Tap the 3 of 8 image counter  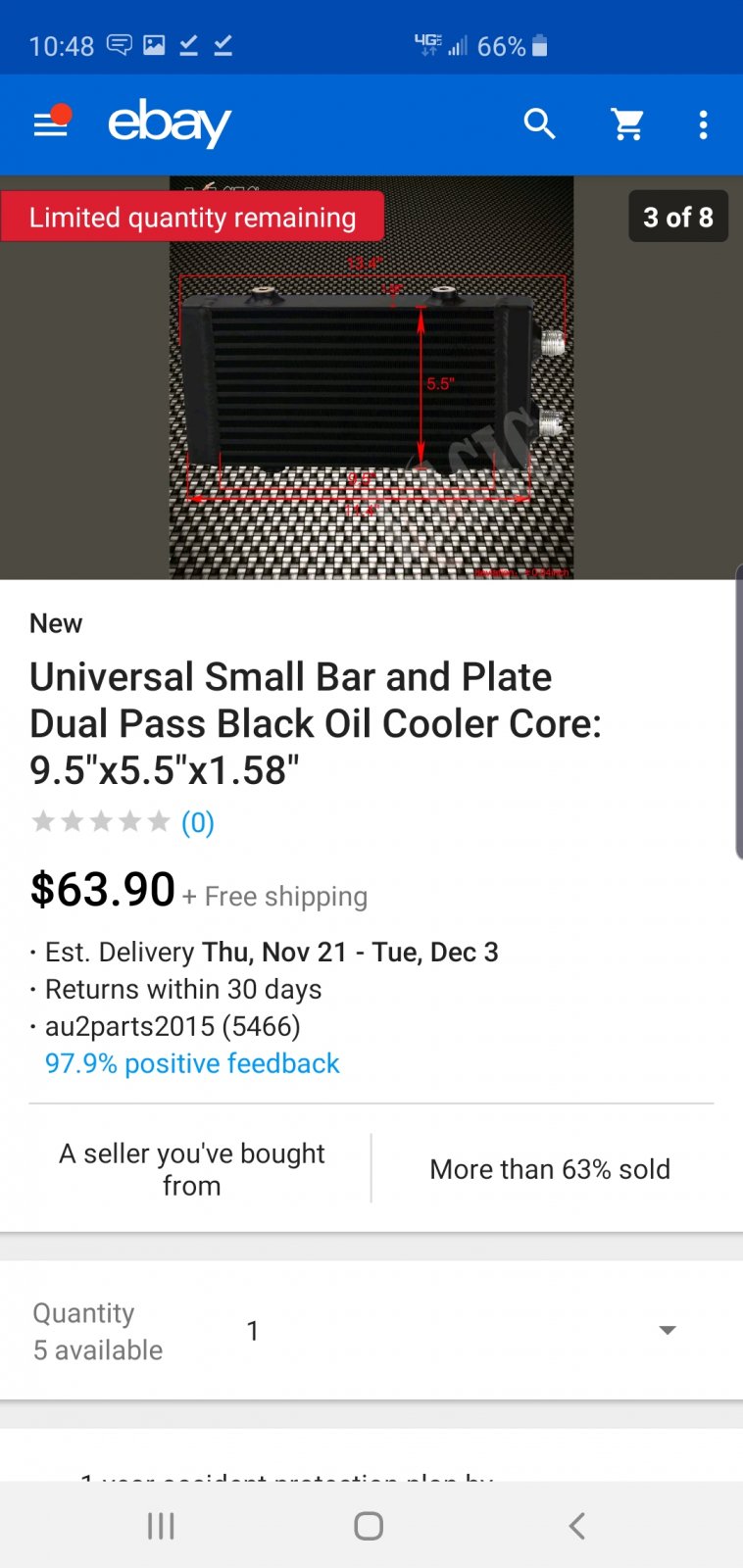click(678, 217)
